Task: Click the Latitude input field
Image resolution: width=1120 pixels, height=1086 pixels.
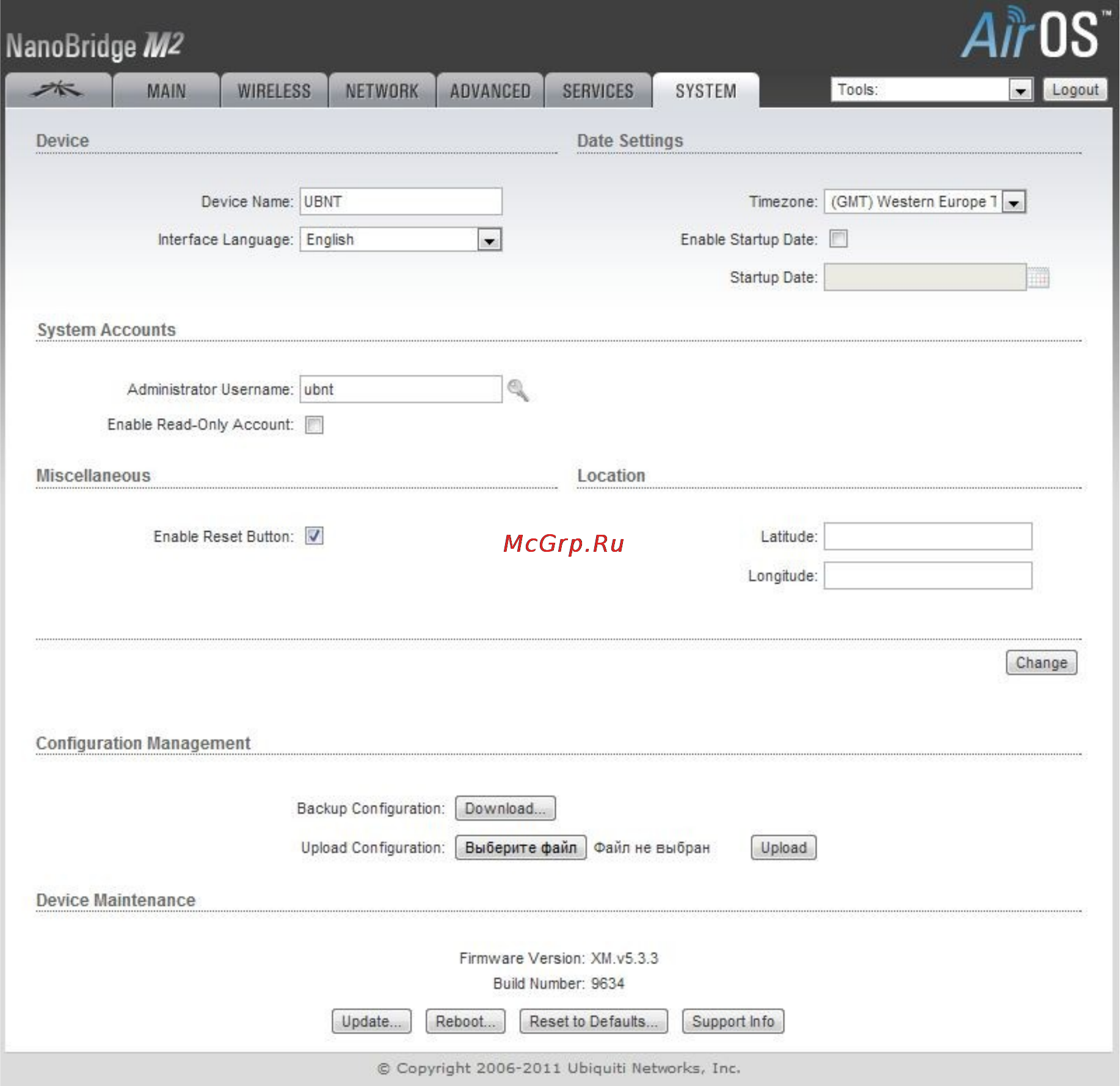Action: [x=928, y=536]
